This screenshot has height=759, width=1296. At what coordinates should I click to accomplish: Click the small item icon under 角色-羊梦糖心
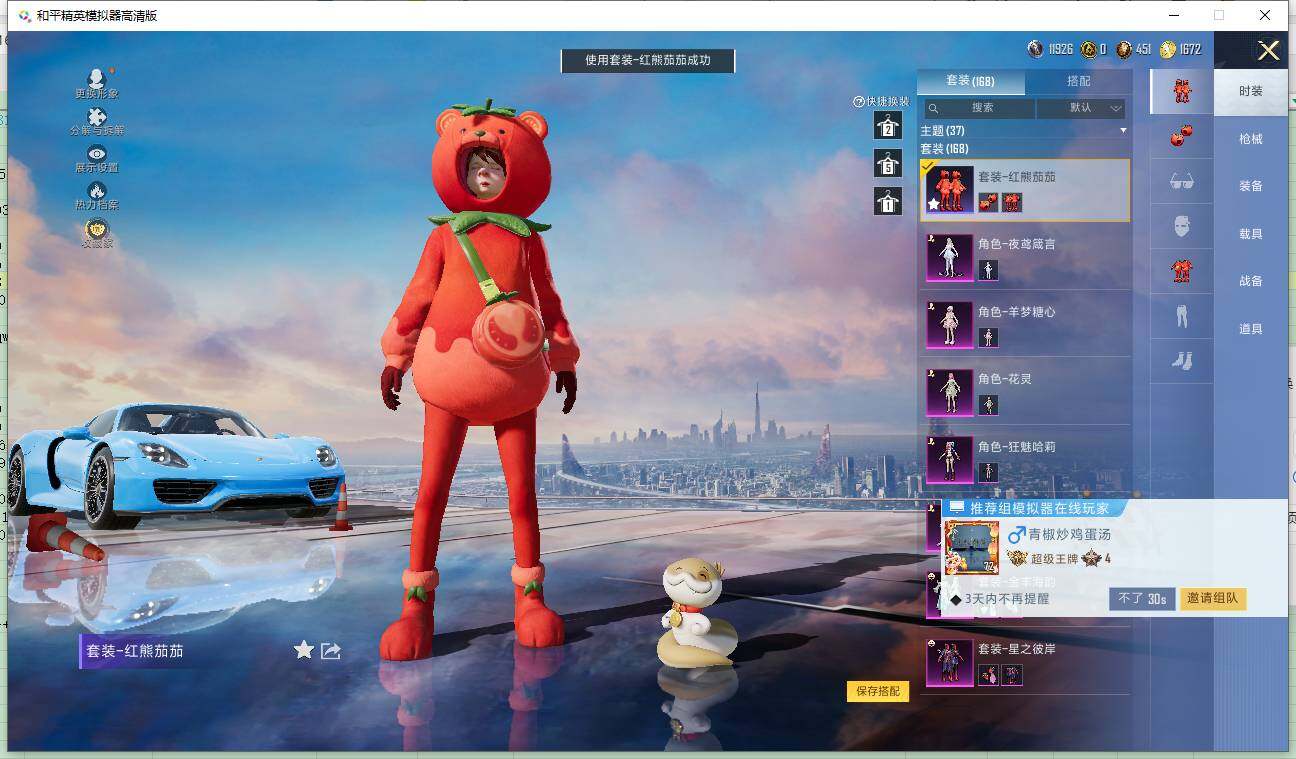pos(988,337)
